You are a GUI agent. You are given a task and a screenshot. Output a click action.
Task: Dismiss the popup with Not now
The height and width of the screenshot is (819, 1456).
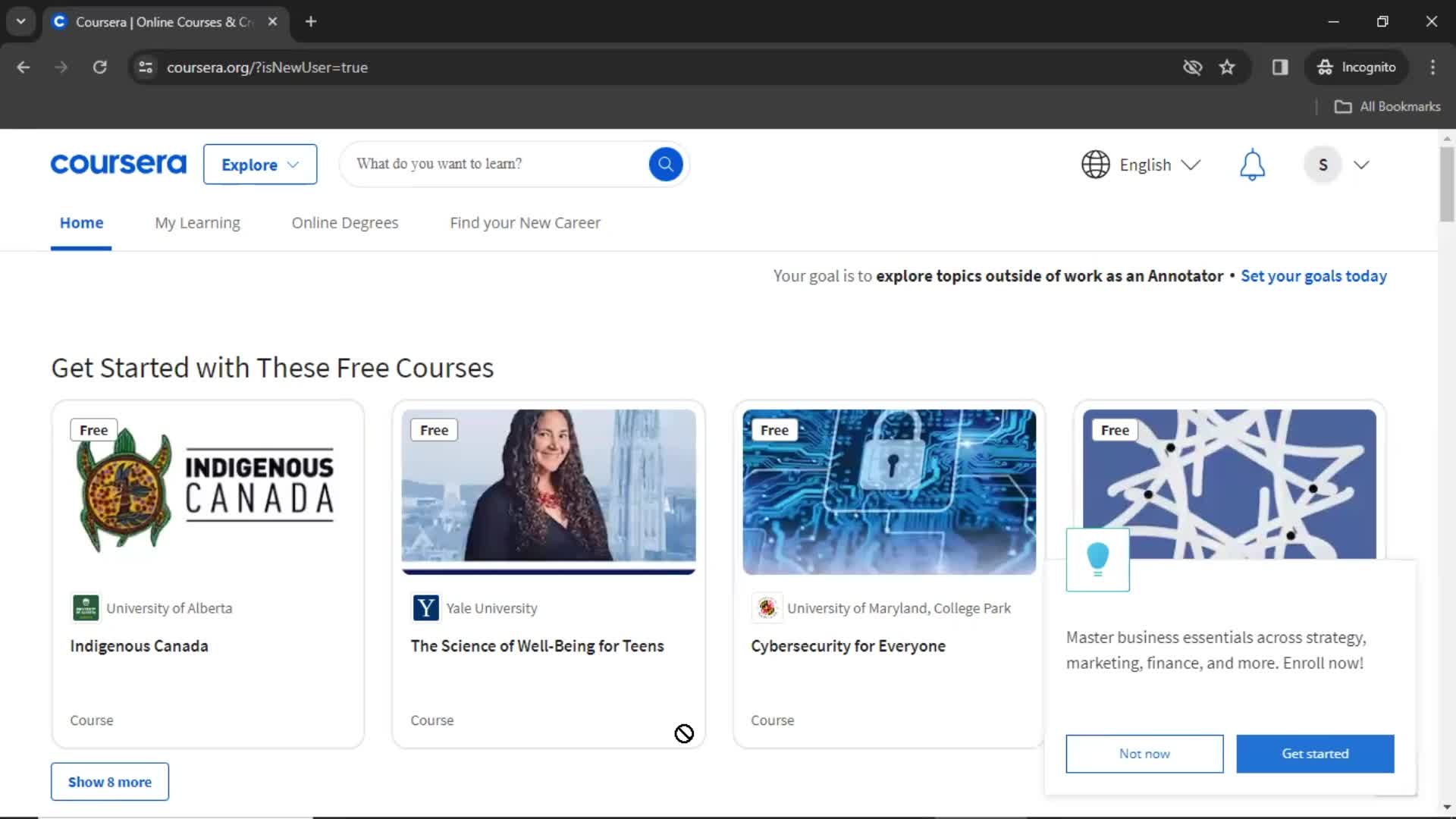click(1144, 753)
